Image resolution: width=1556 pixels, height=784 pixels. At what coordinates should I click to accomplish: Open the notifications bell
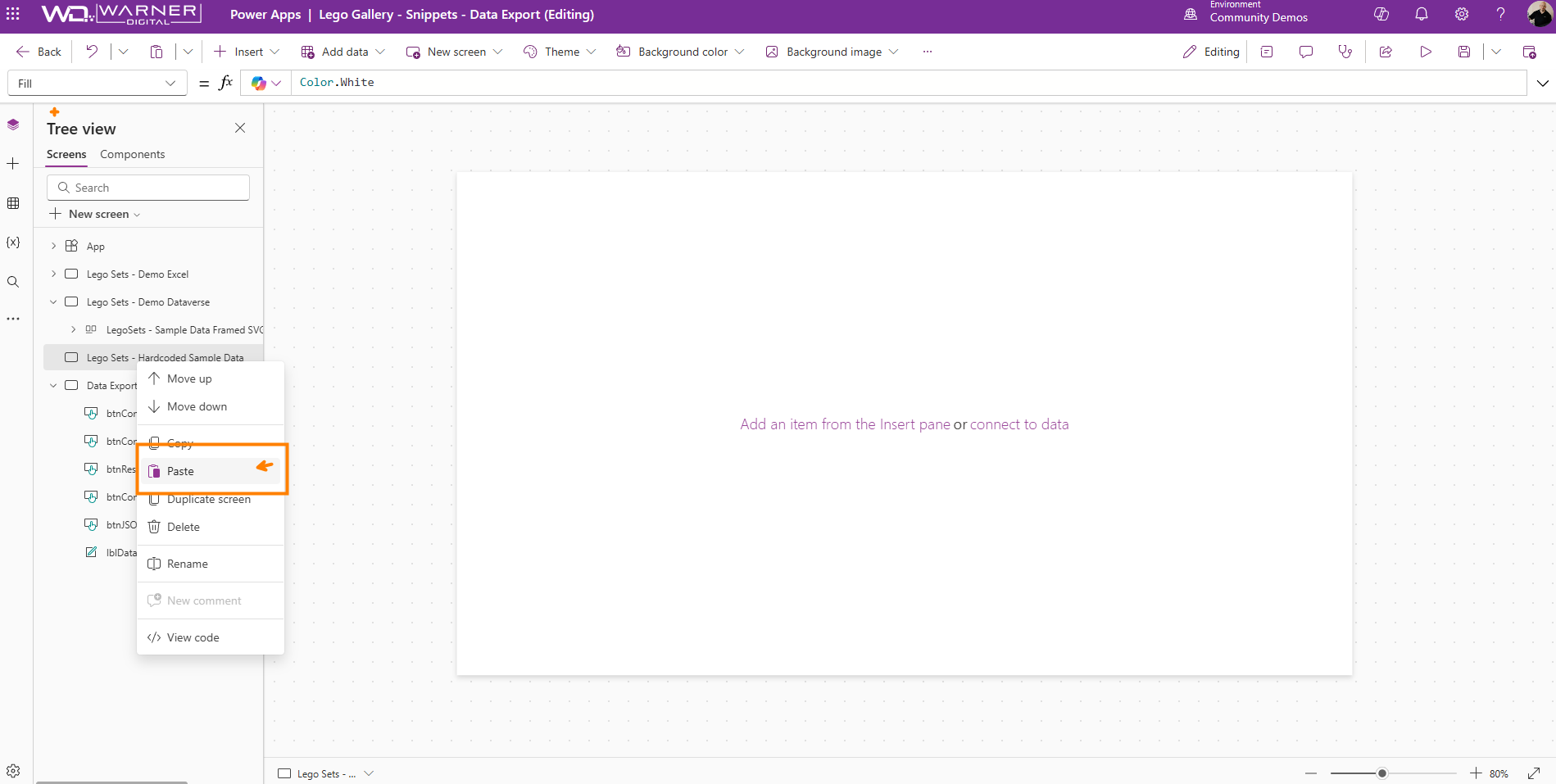click(x=1422, y=14)
